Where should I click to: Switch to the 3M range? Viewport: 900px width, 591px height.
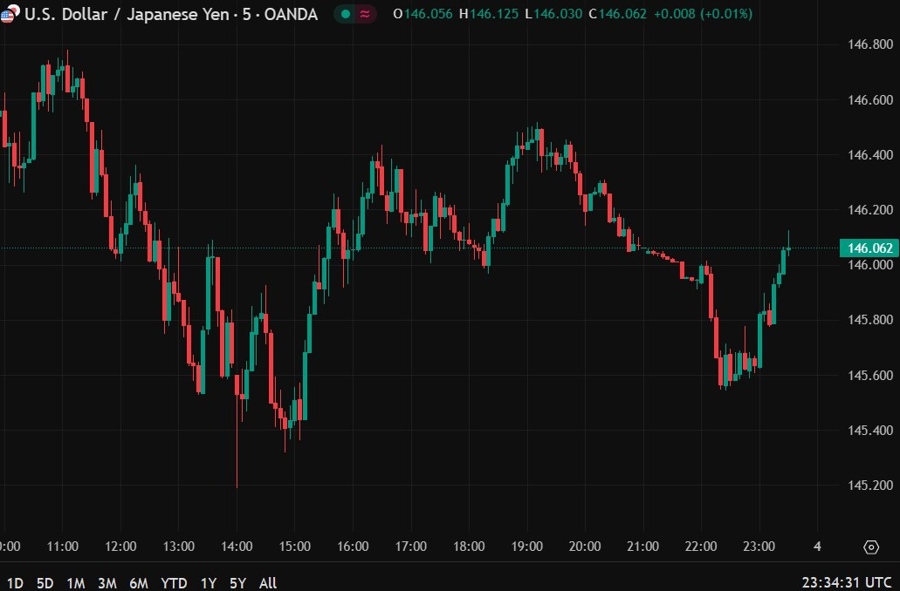(107, 582)
